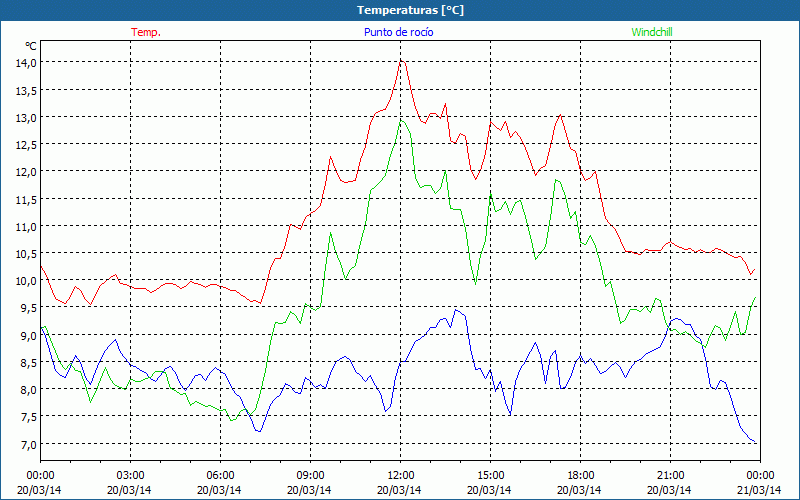Click the 7,0 y-axis value

coord(29,444)
